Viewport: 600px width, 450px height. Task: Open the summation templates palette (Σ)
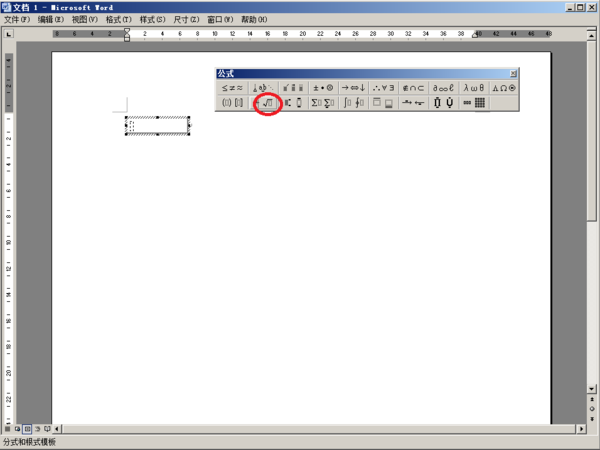click(323, 103)
